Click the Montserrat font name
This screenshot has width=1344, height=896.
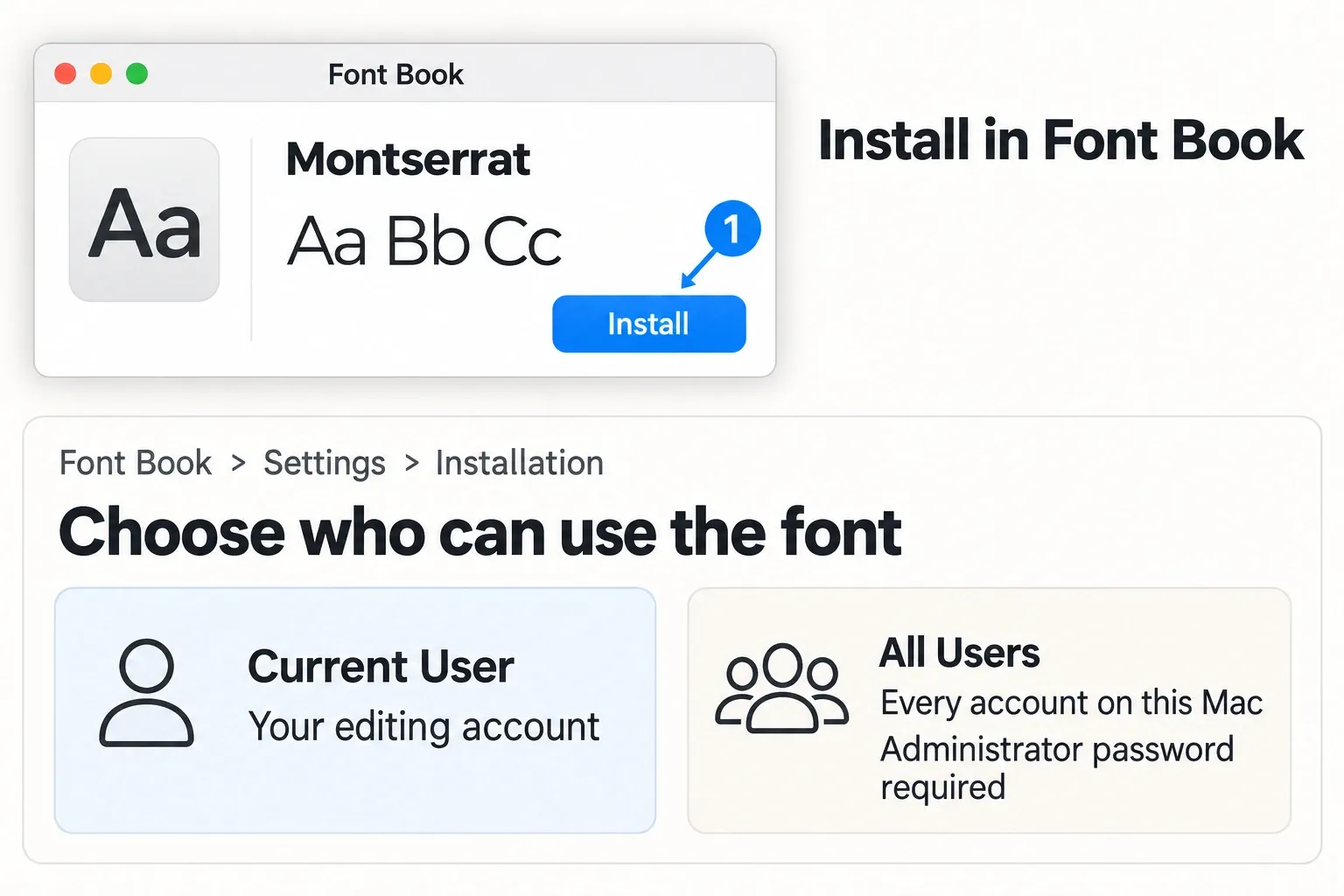[x=408, y=159]
